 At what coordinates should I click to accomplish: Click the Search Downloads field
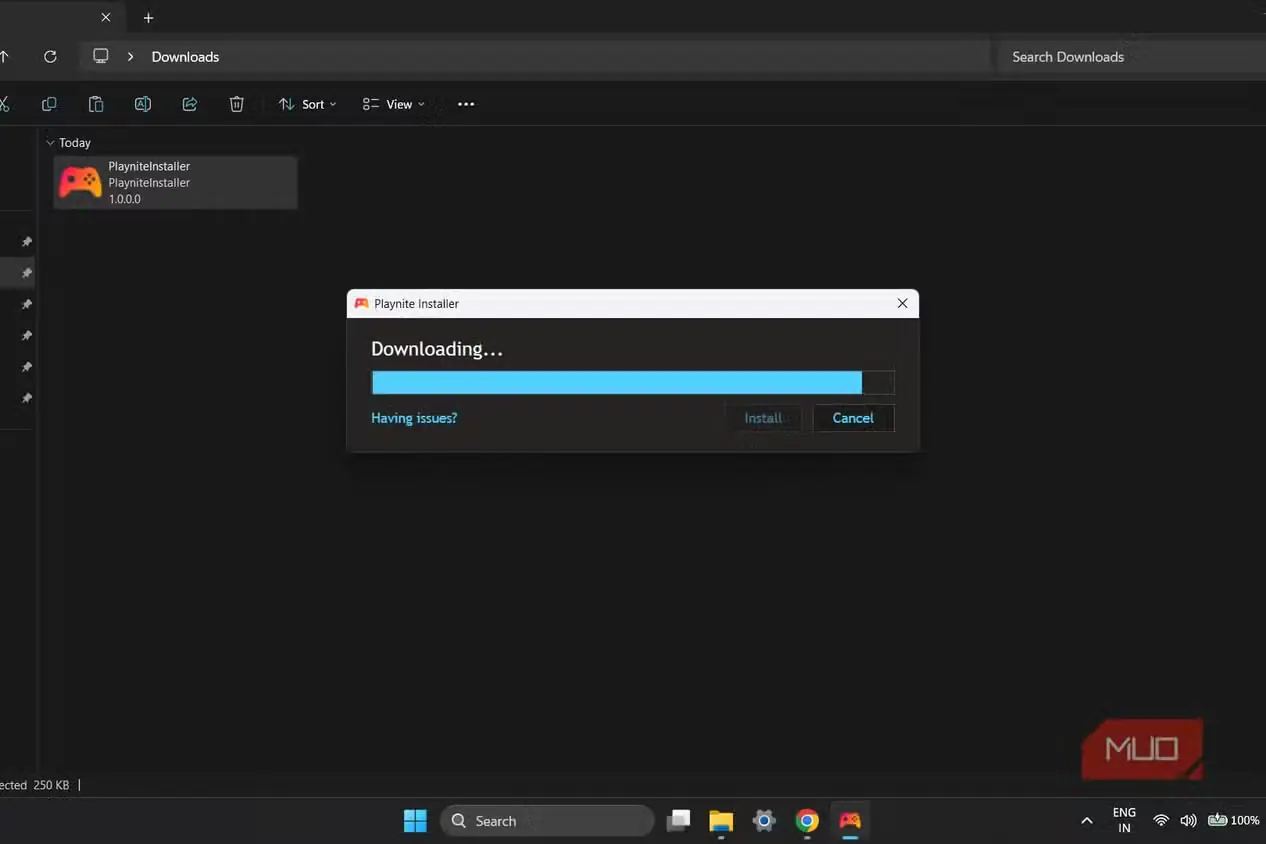[1132, 57]
